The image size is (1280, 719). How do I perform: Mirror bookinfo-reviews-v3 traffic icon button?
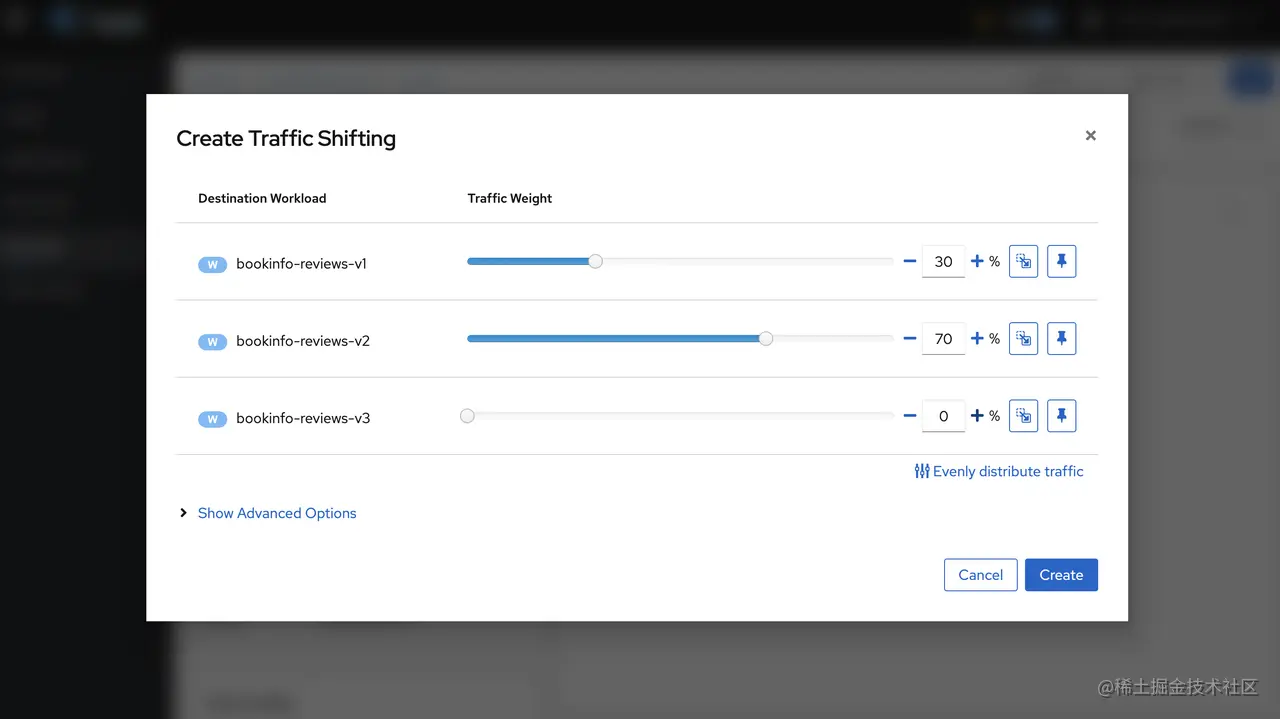[1023, 416]
